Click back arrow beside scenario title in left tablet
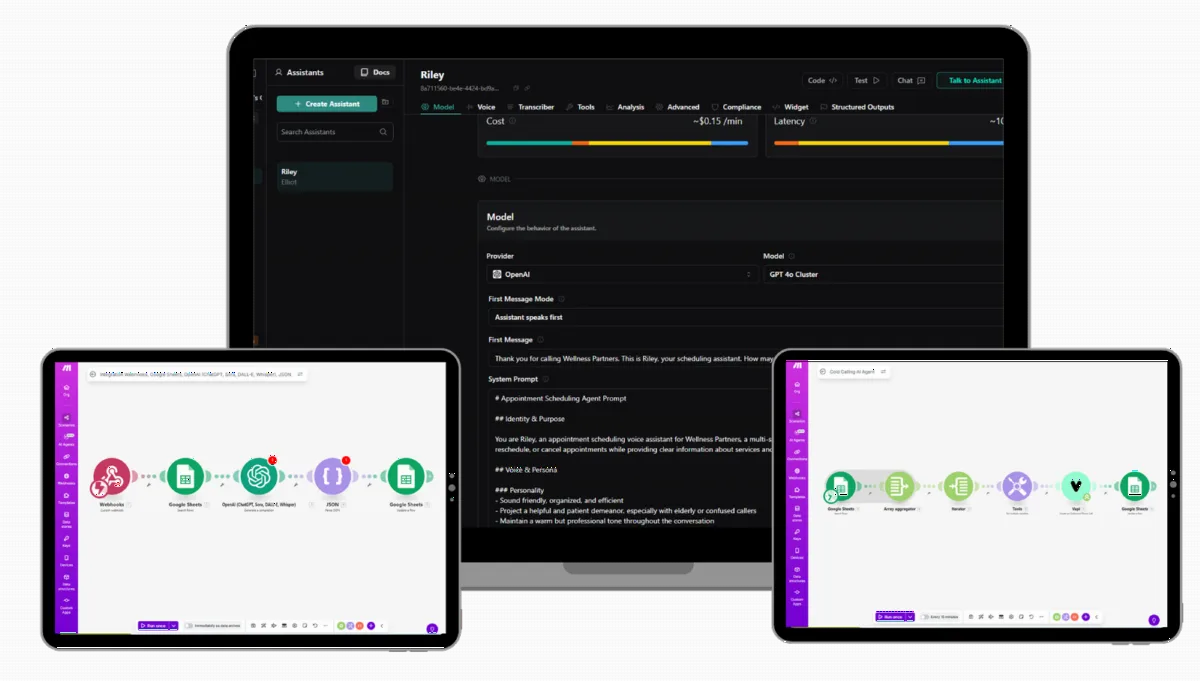The width and height of the screenshot is (1200, 681). pos(93,374)
